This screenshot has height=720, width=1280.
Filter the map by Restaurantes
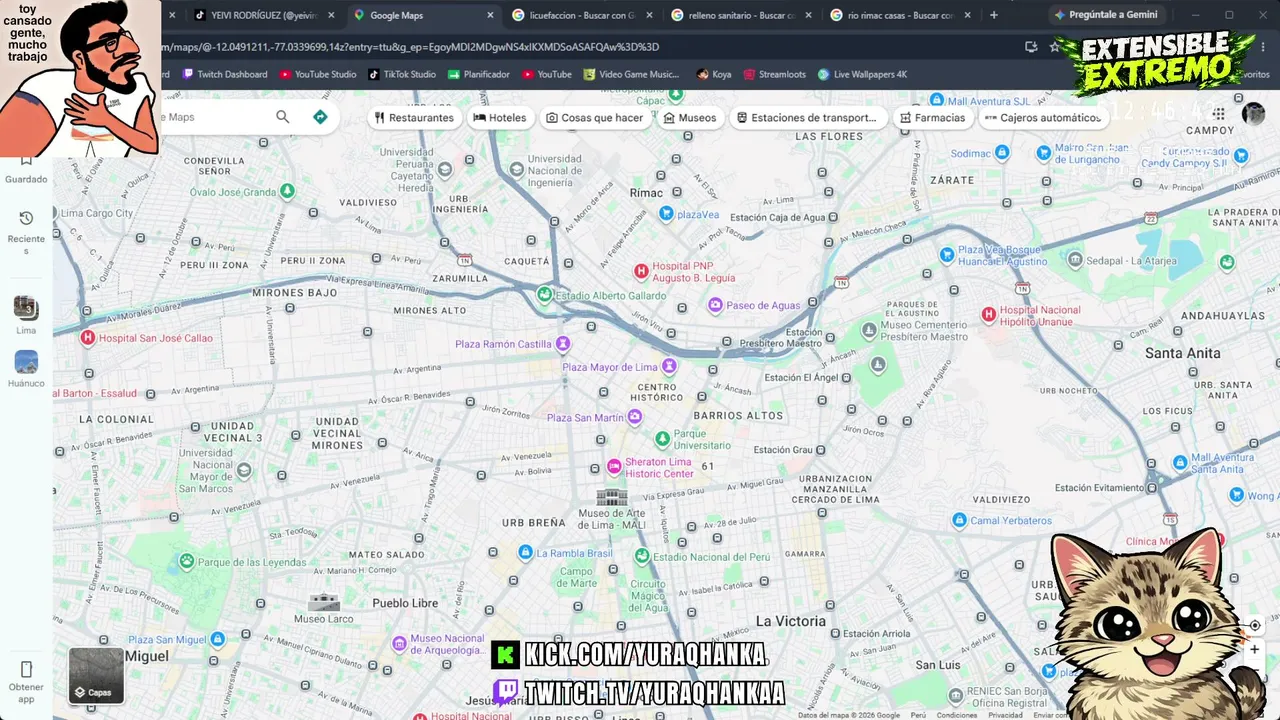coord(414,118)
